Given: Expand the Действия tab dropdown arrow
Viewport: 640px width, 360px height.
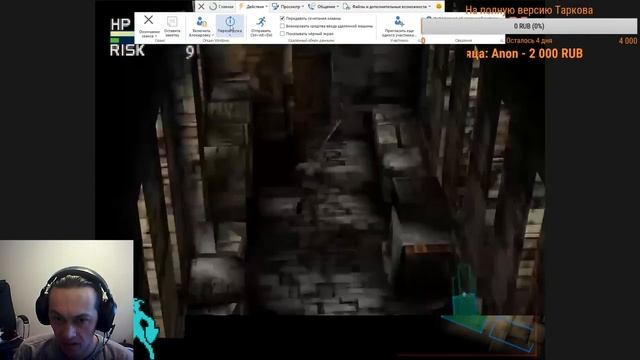Looking at the screenshot, I should point(267,7).
